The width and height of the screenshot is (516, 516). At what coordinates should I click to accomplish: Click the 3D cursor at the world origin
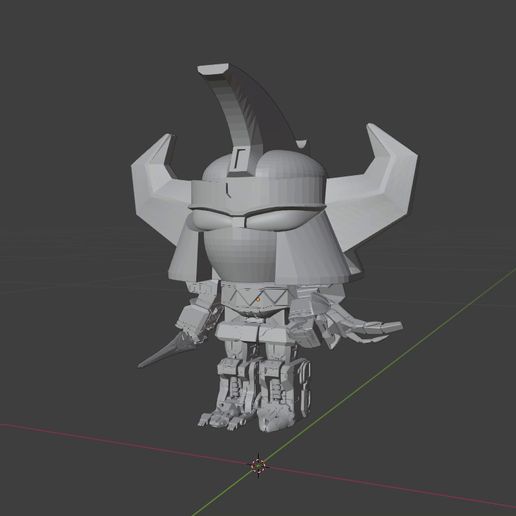pos(259,465)
